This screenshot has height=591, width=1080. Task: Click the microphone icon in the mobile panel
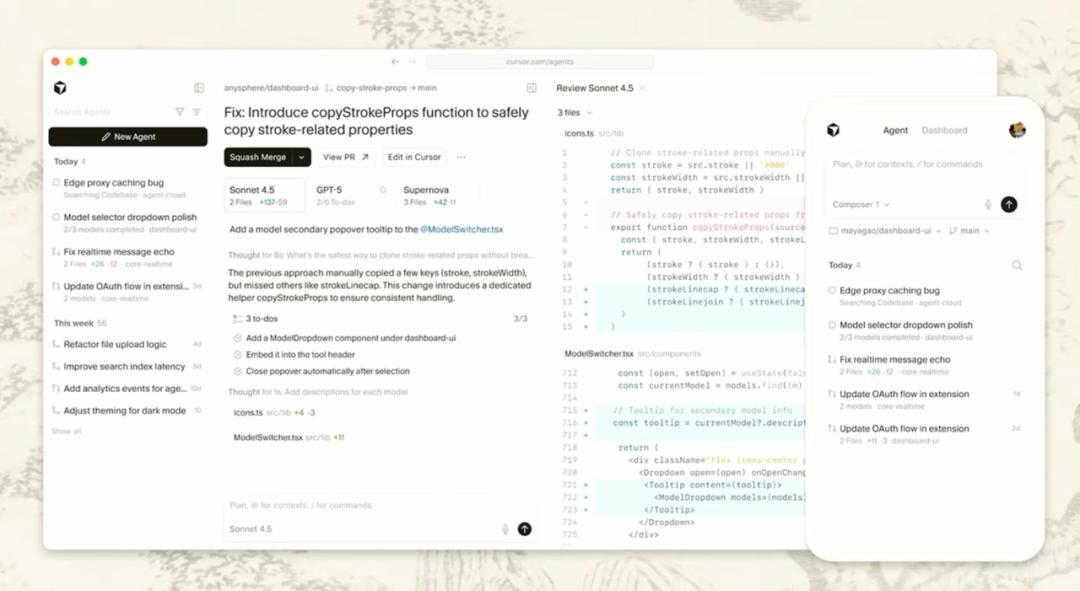988,205
